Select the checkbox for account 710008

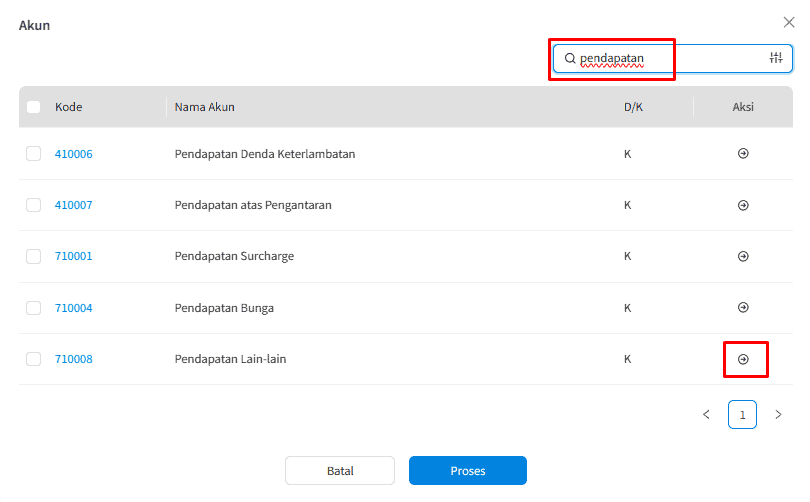(x=34, y=359)
